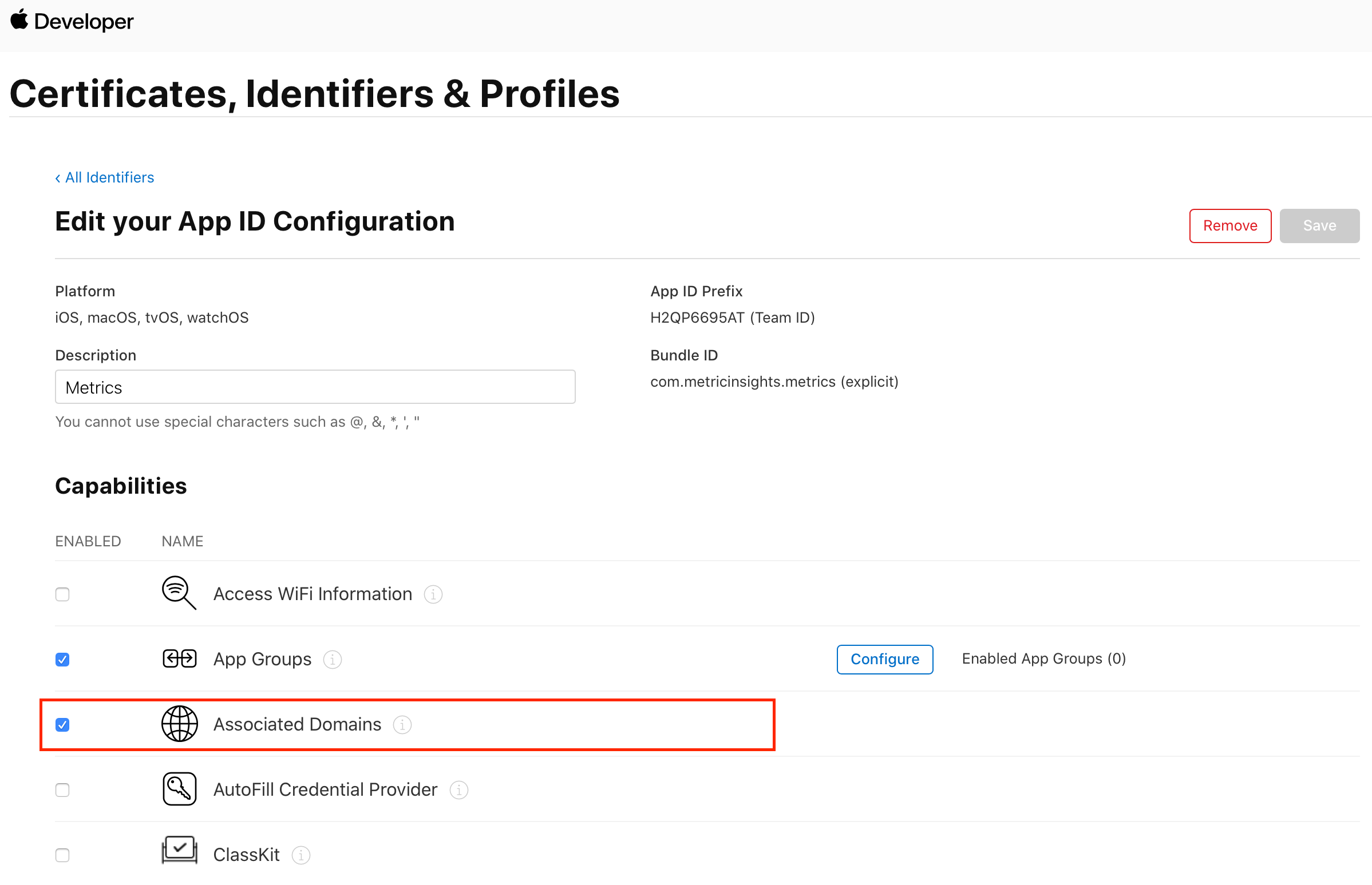The height and width of the screenshot is (885, 1372).
Task: Click the Access WiFi Information icon
Action: point(179,593)
